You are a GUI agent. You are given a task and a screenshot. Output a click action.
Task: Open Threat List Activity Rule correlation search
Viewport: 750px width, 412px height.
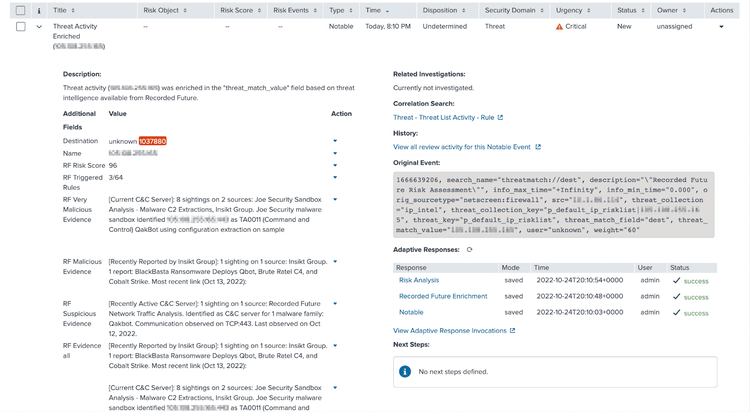click(x=447, y=117)
